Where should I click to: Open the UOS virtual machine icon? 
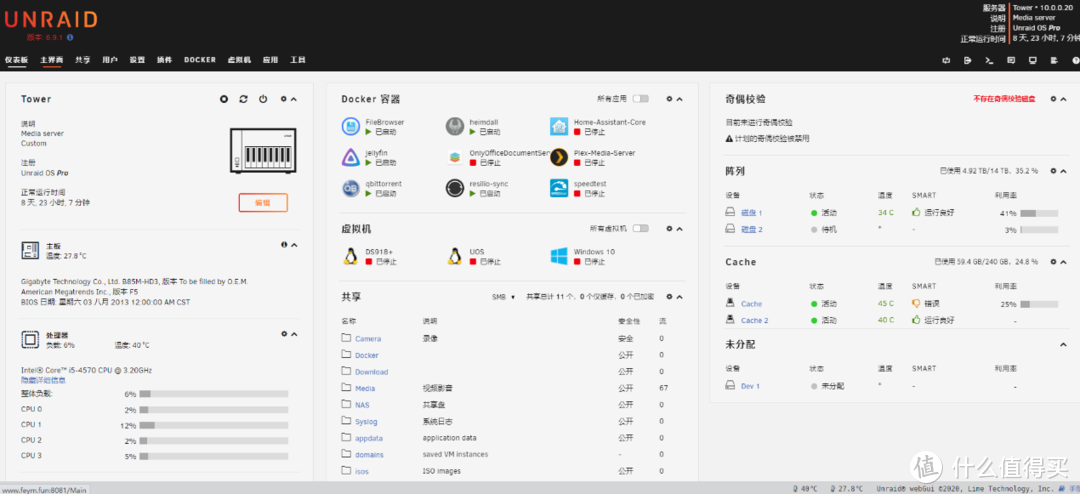pyautogui.click(x=455, y=256)
